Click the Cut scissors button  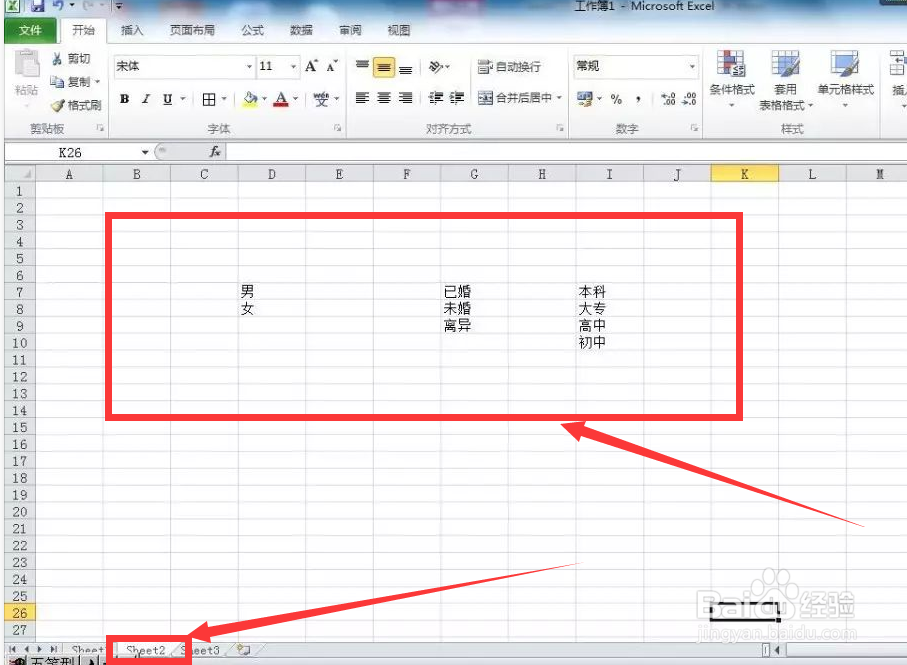click(x=71, y=58)
